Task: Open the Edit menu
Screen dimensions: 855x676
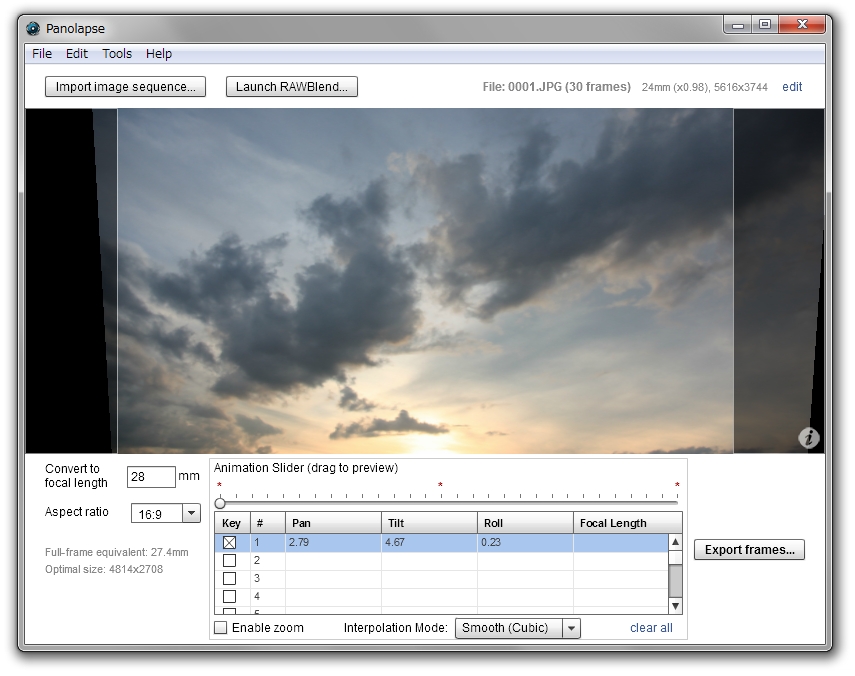Action: pyautogui.click(x=76, y=54)
